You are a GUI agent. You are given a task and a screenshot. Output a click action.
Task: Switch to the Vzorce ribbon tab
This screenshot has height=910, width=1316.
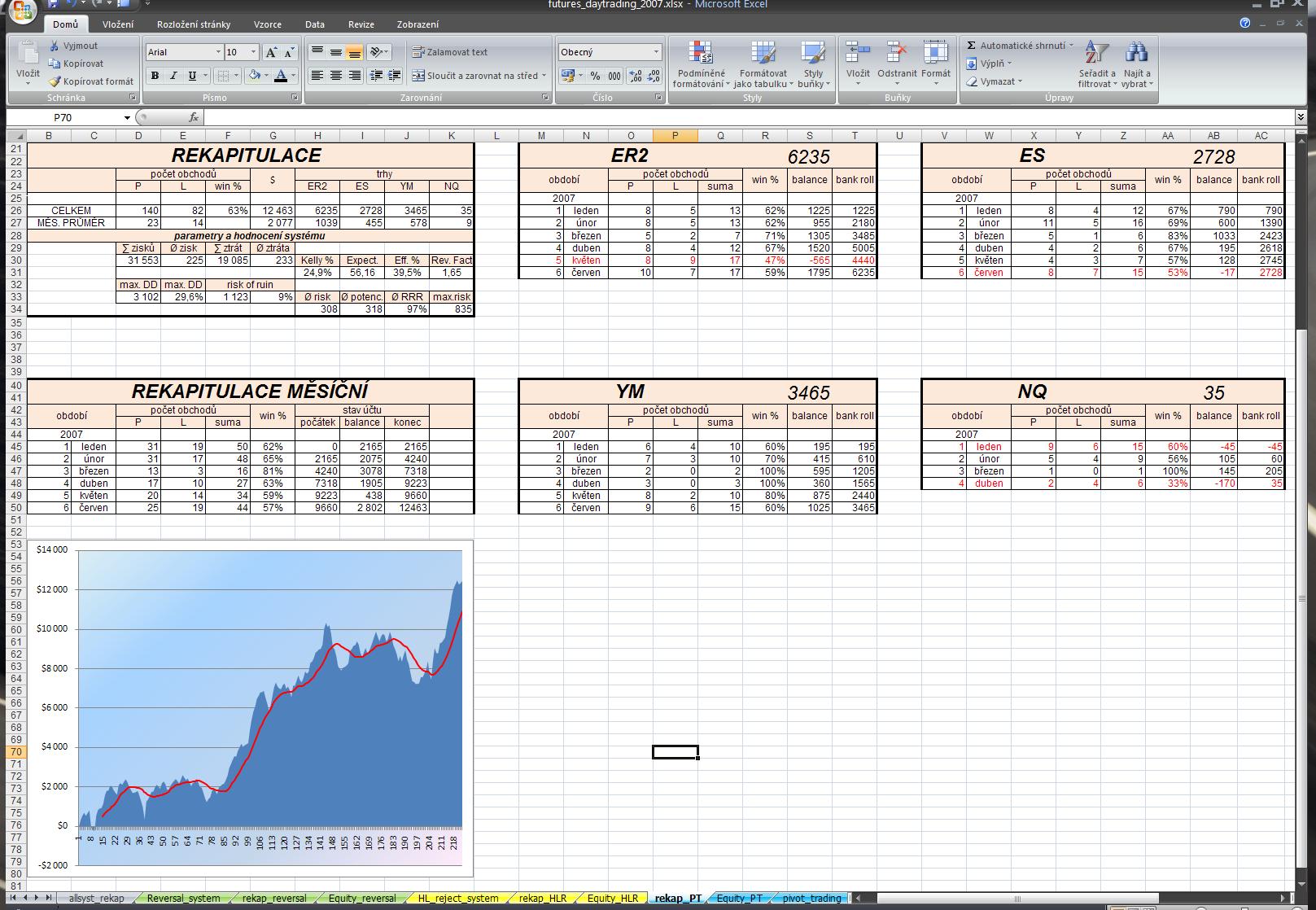[268, 24]
